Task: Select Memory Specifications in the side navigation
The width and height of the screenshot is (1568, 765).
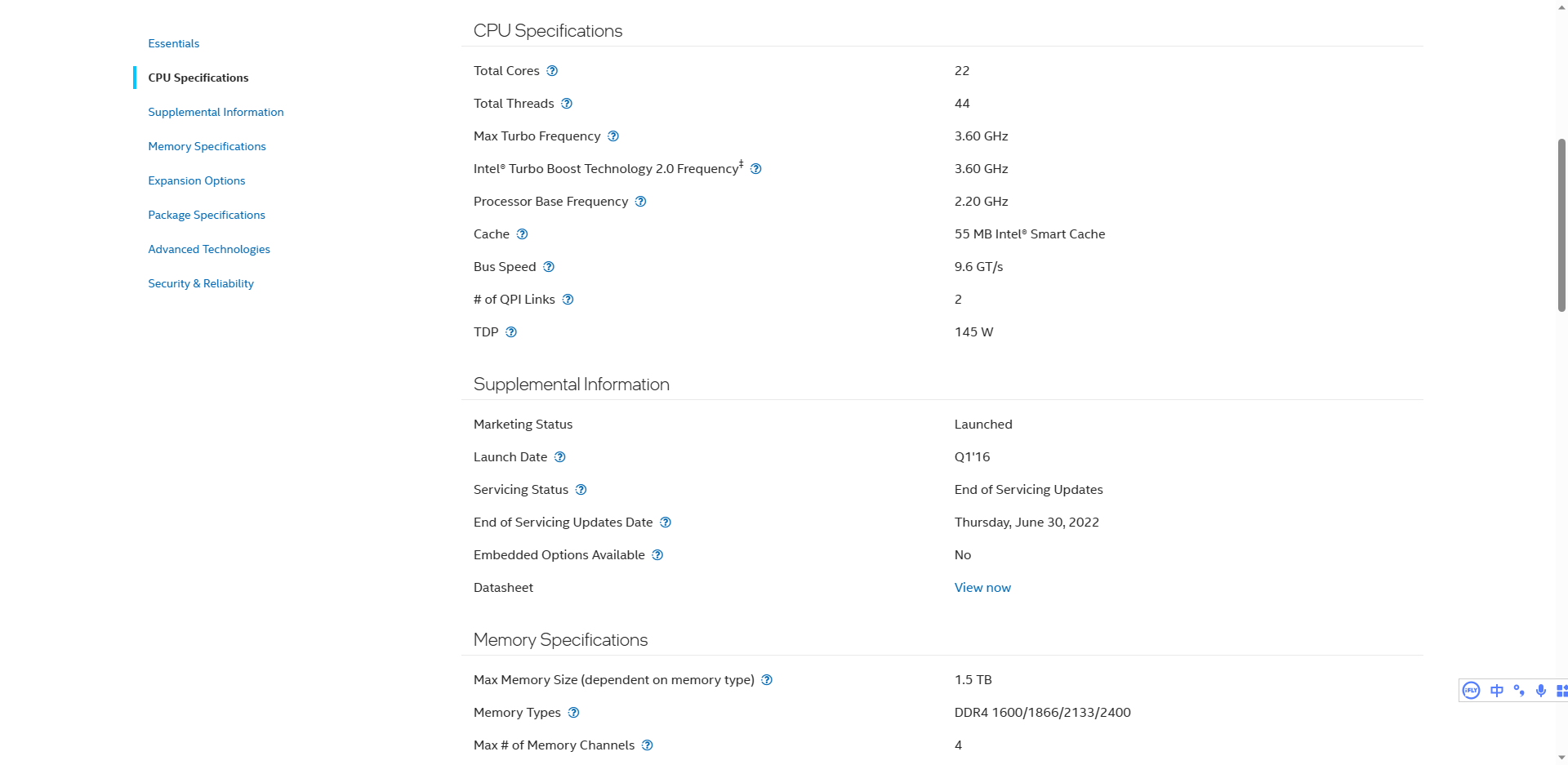Action: 207,146
